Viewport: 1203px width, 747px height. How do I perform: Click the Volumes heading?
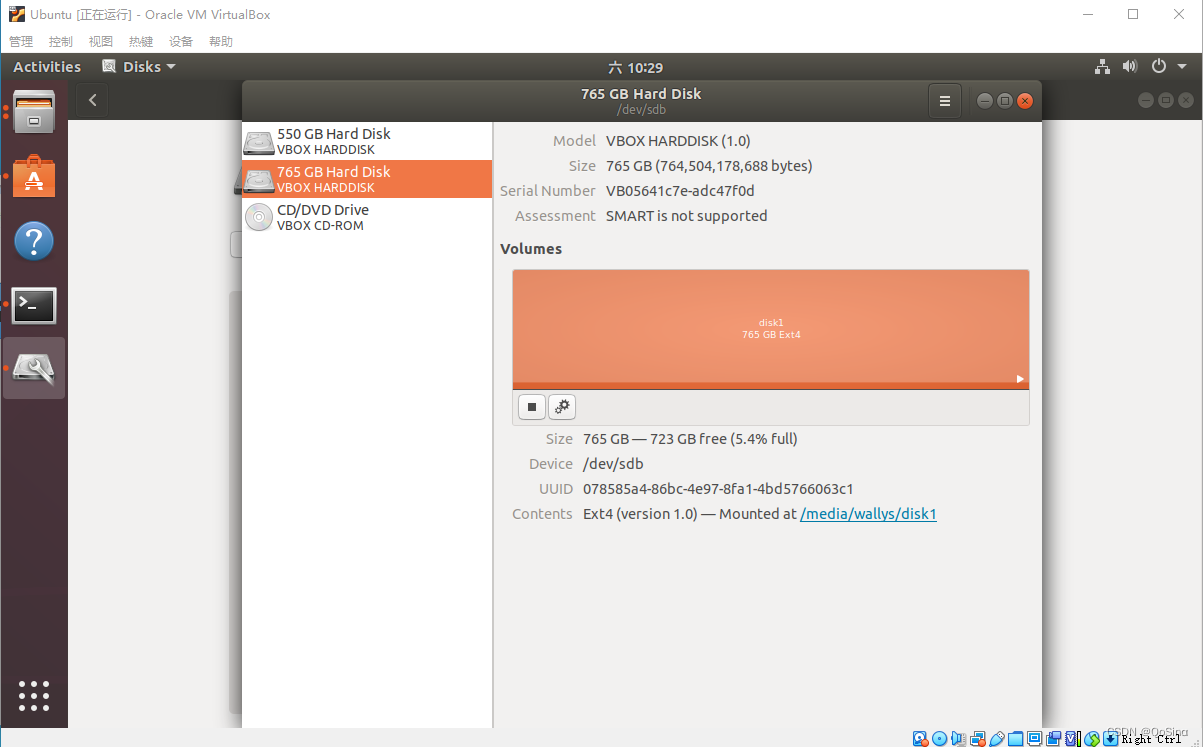(531, 249)
